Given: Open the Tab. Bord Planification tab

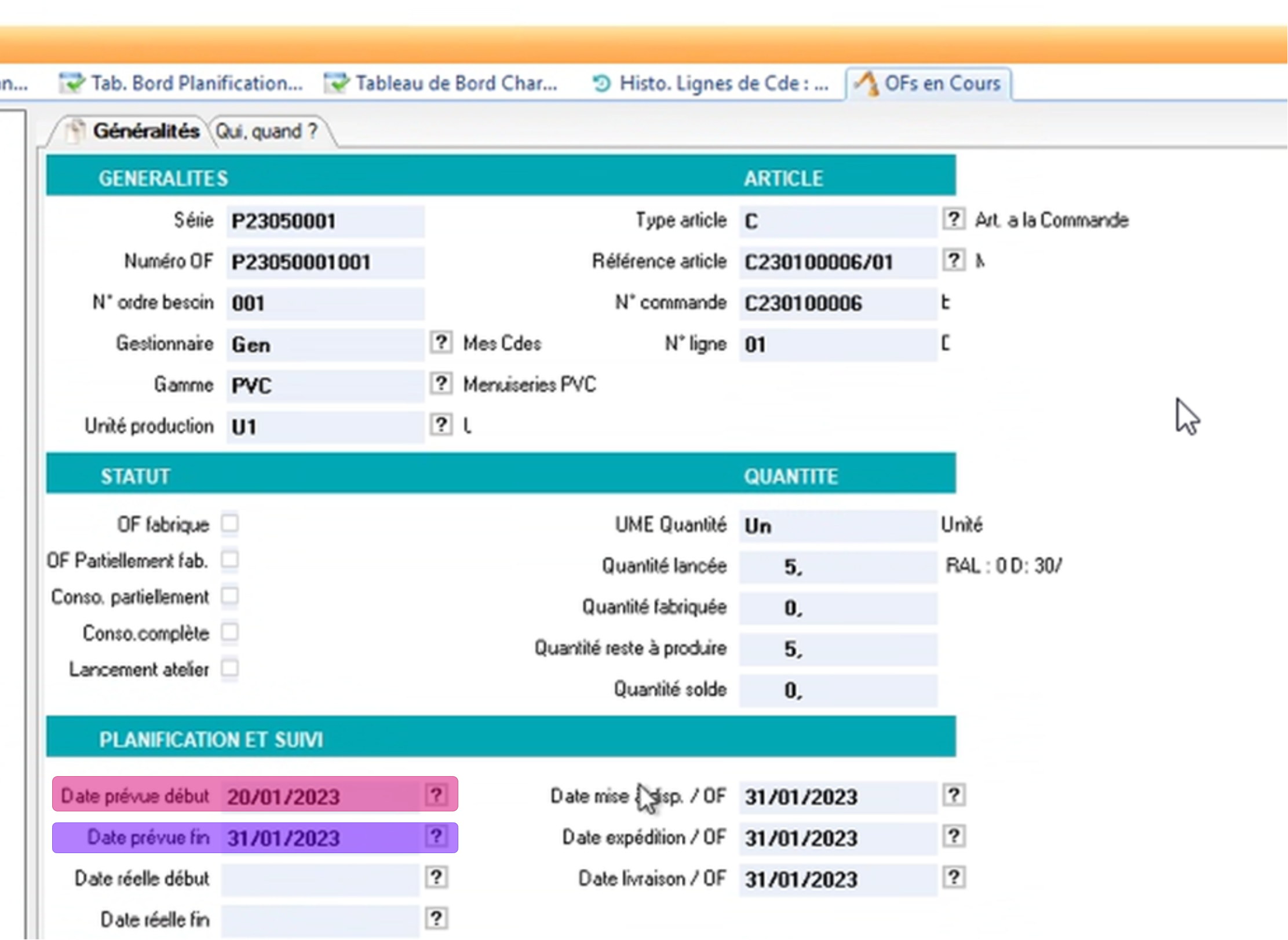Looking at the screenshot, I should [182, 83].
